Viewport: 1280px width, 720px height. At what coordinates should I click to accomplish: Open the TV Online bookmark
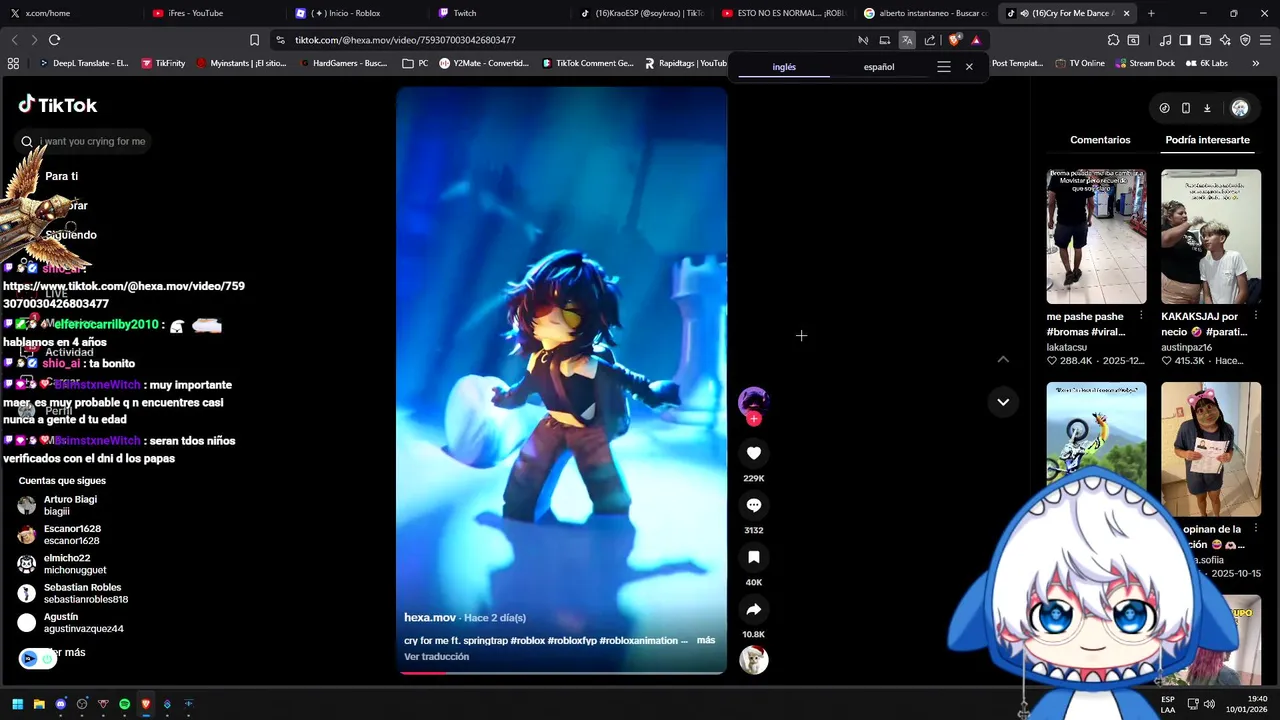tap(1079, 63)
